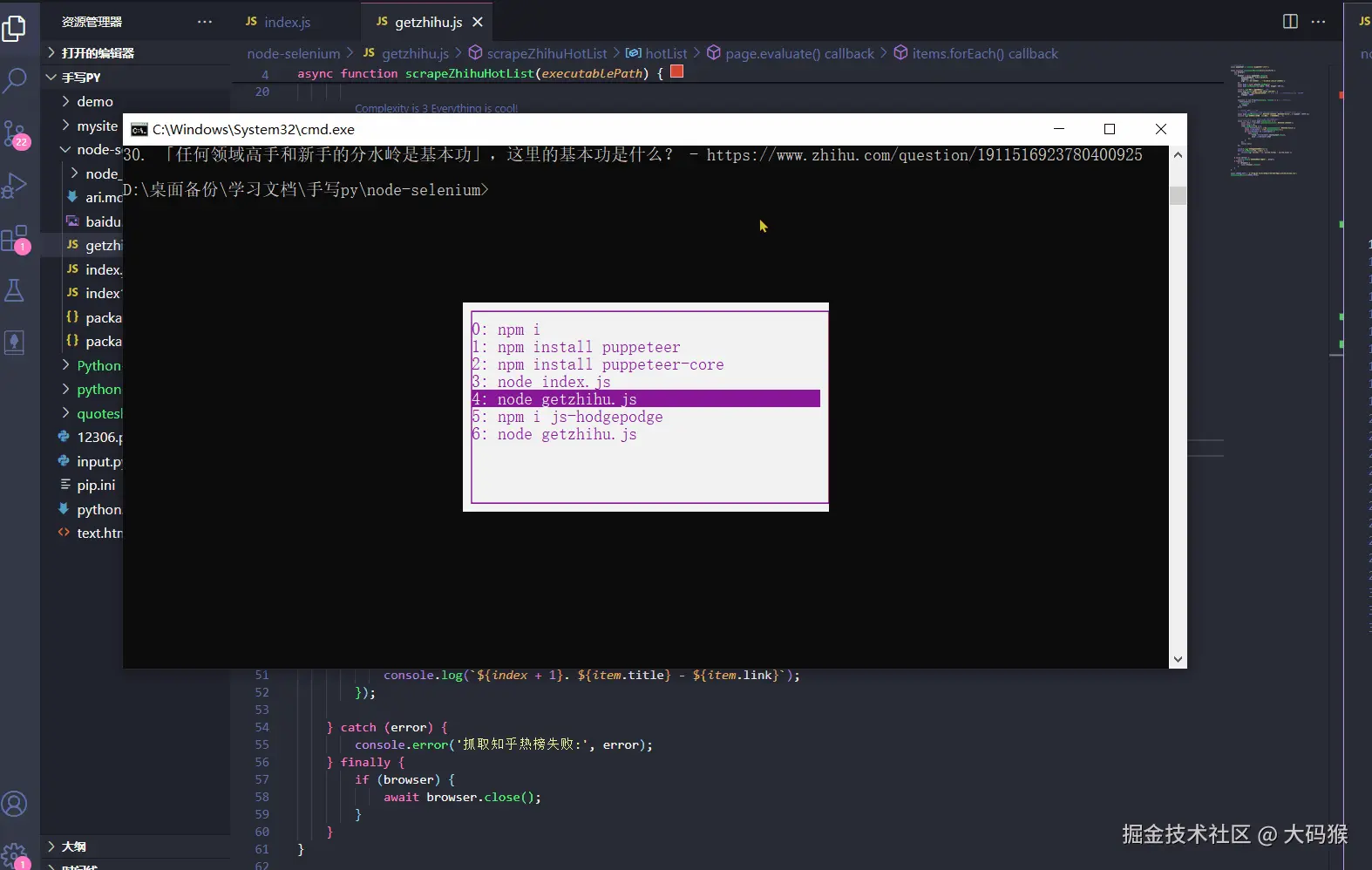Screen dimensions: 1372x870
Task: Open the Extensions view in the activity bar
Action: 15,238
